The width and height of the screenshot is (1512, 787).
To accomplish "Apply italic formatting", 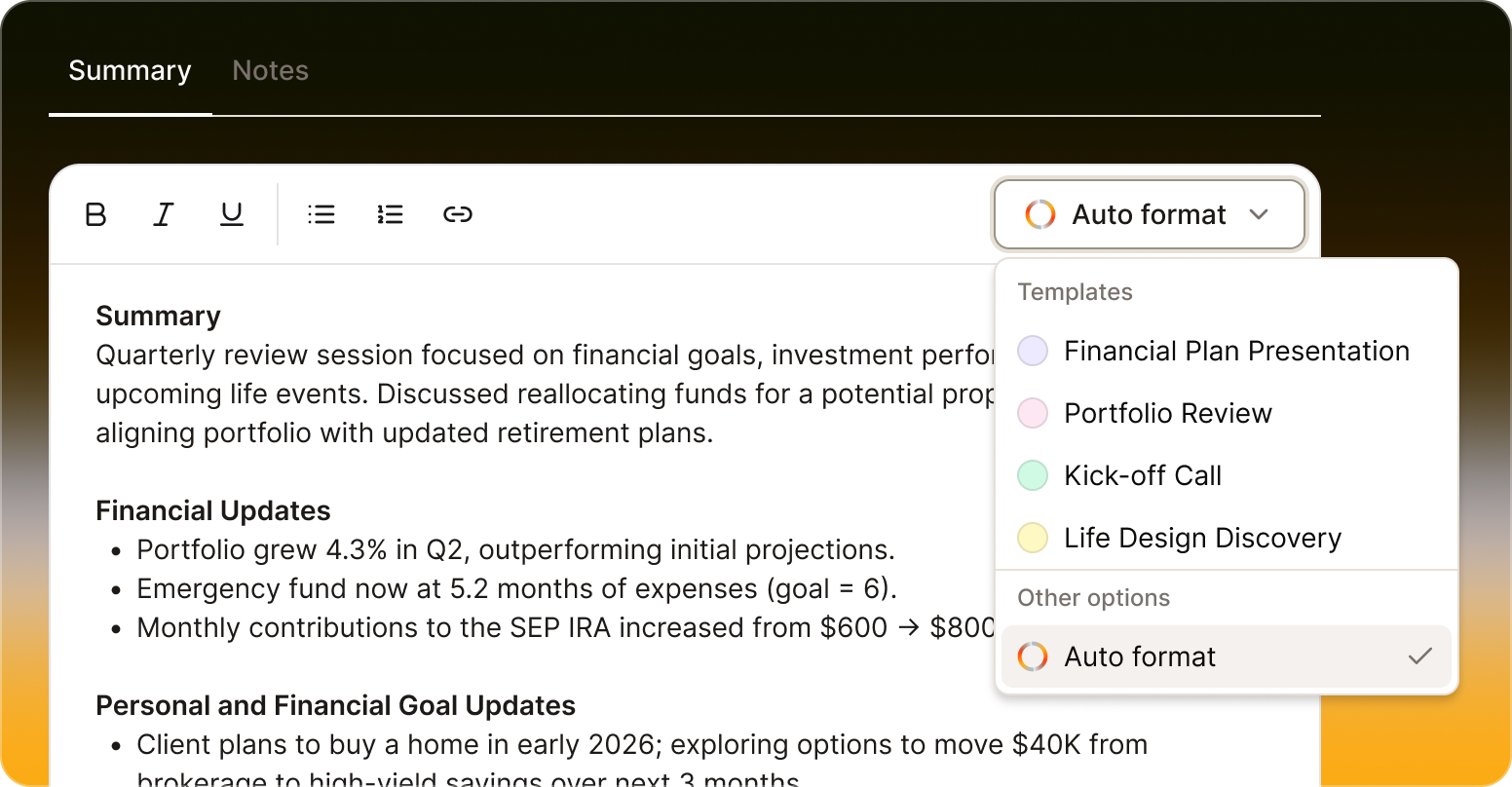I will coord(164,214).
